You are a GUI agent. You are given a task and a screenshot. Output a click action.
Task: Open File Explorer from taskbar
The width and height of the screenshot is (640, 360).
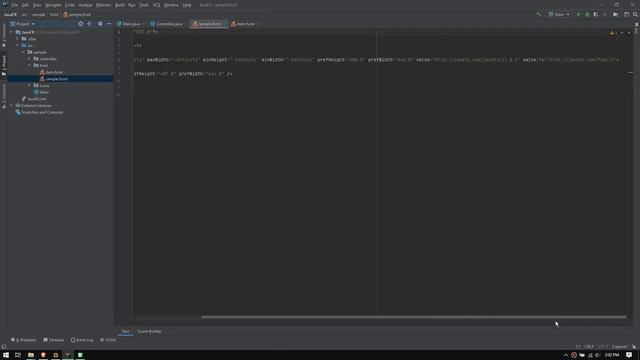pos(31,355)
